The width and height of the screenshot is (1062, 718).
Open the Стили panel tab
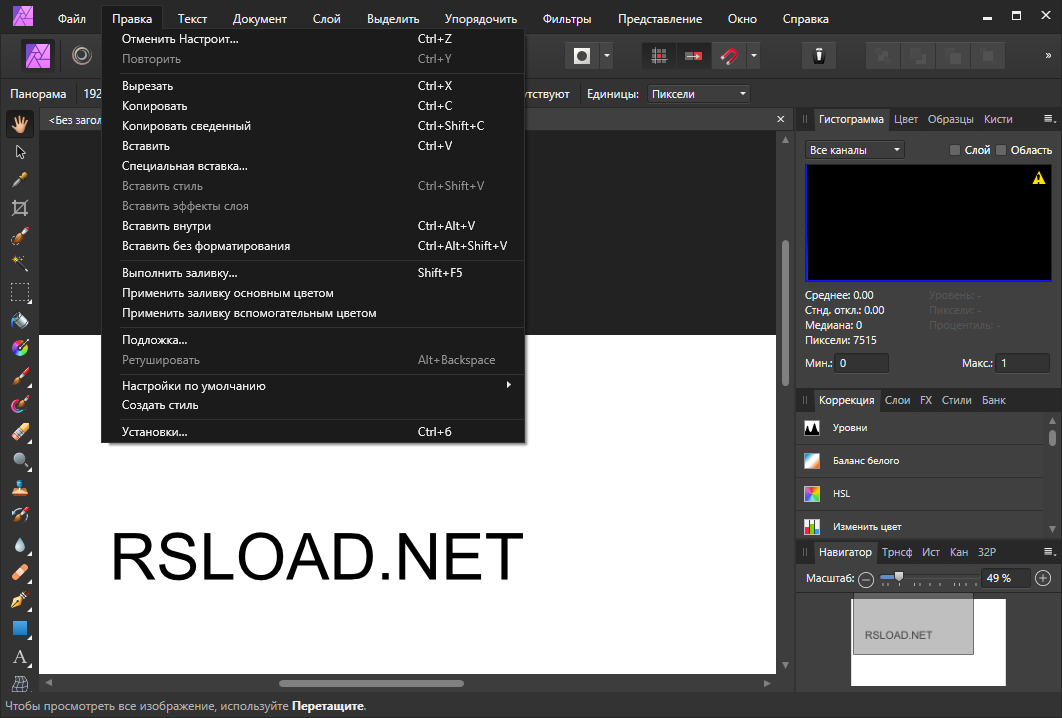tap(956, 400)
